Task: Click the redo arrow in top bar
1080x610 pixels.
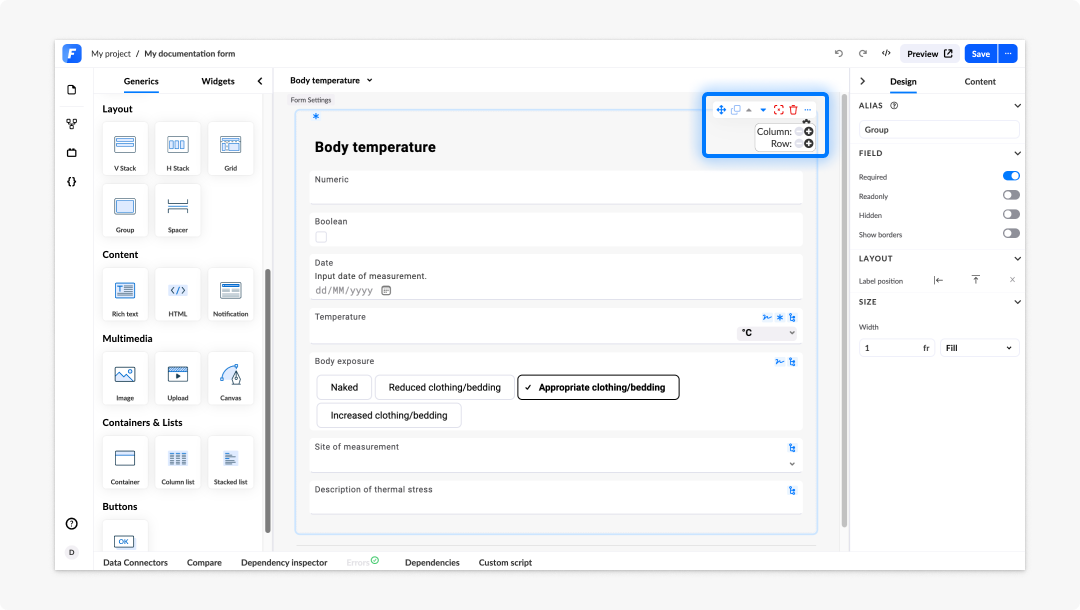Action: [862, 54]
